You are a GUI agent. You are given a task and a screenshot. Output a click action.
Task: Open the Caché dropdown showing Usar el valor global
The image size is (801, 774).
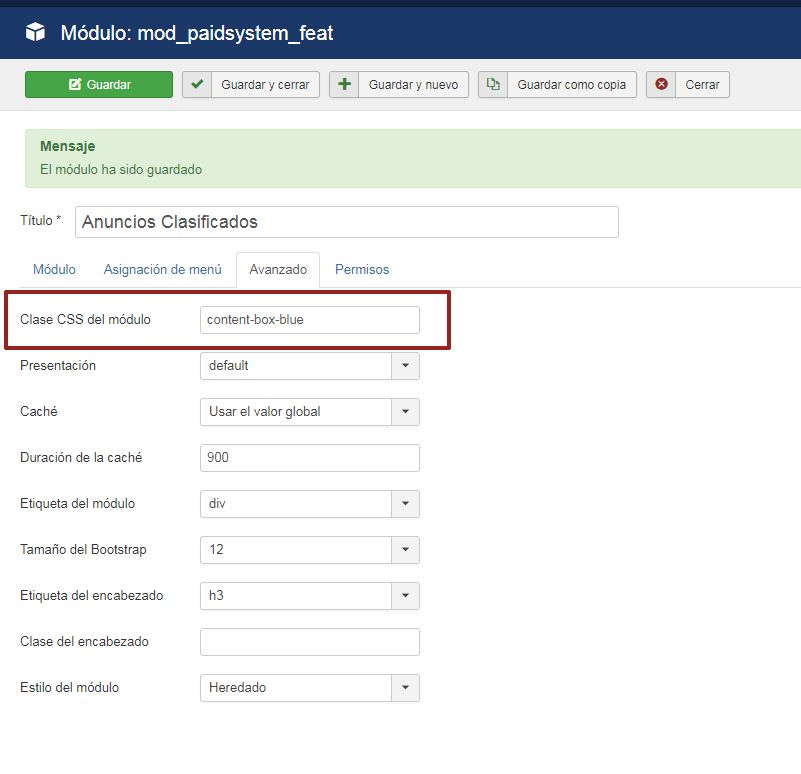coord(310,412)
